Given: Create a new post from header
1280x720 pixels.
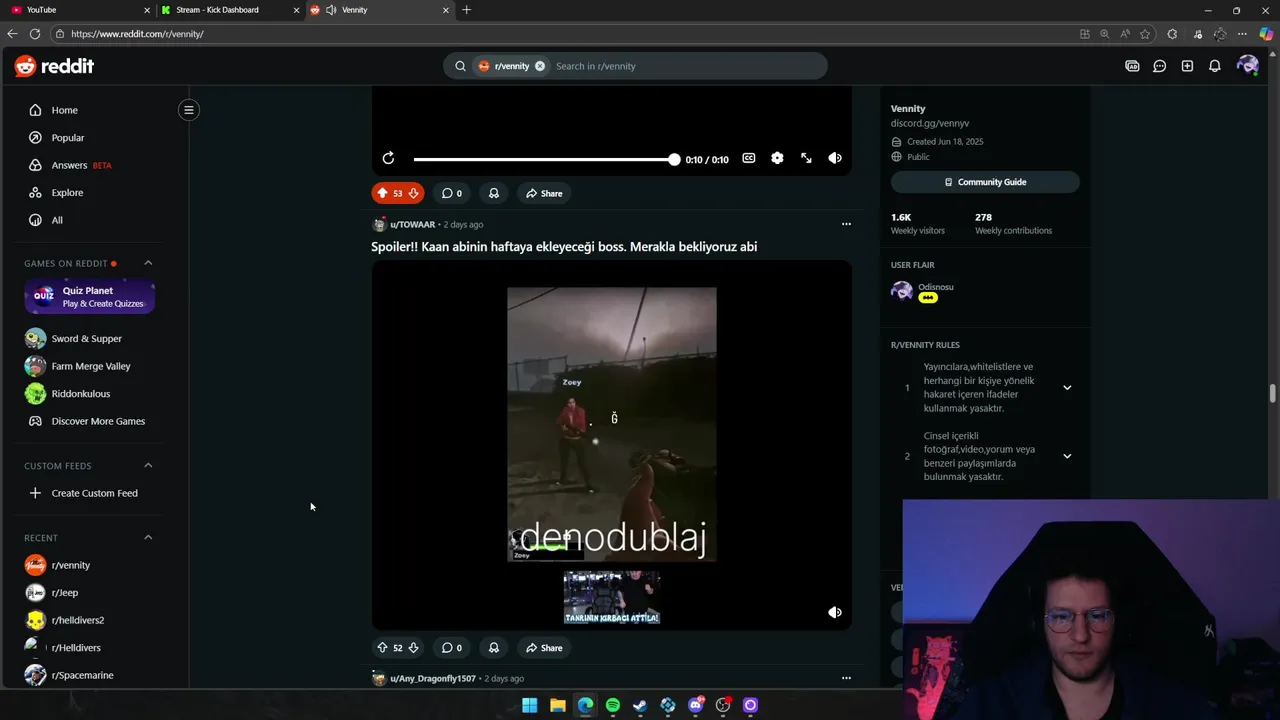Looking at the screenshot, I should pos(1187,66).
